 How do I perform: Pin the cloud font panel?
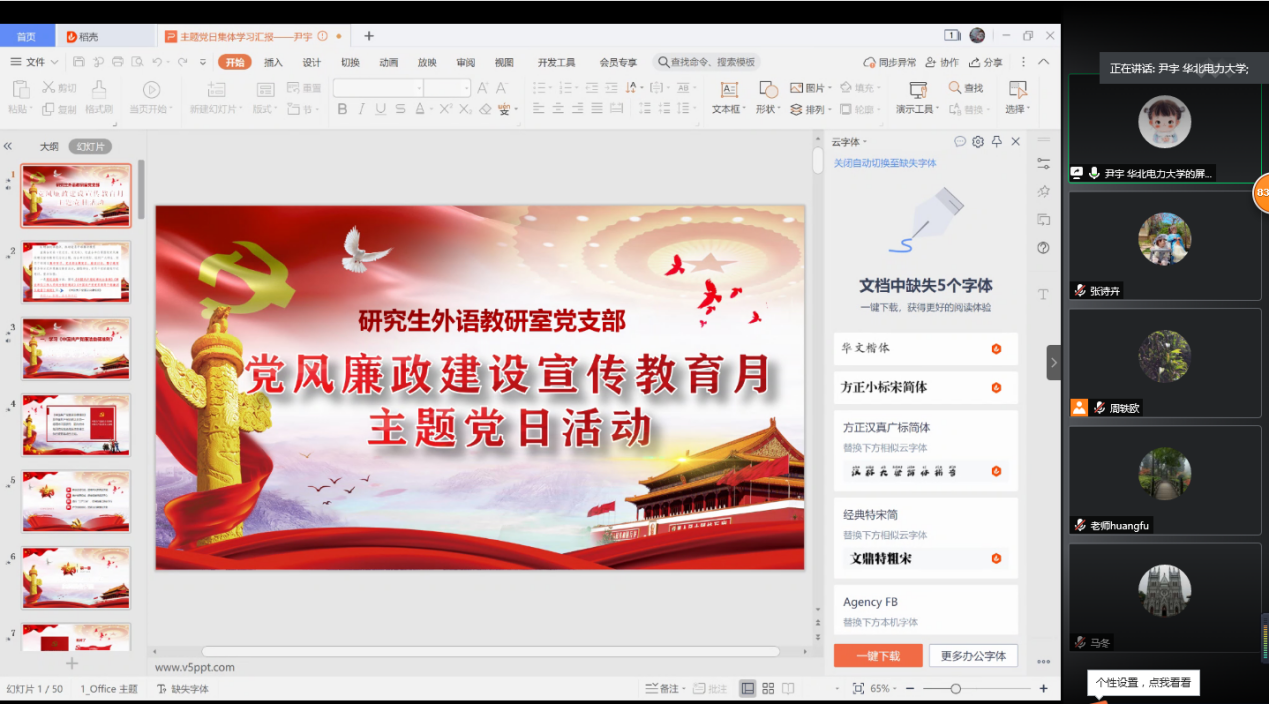[x=996, y=142]
